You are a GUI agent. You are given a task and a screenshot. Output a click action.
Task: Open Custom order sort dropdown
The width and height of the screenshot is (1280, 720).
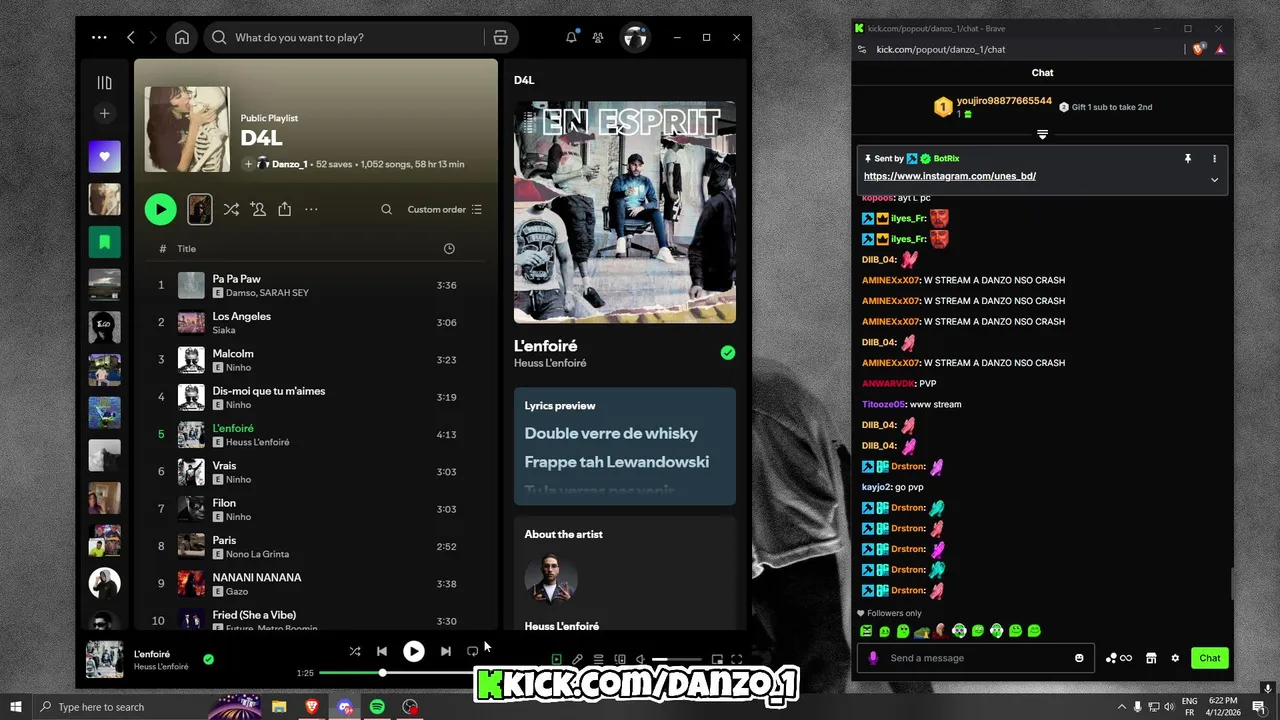tap(445, 209)
